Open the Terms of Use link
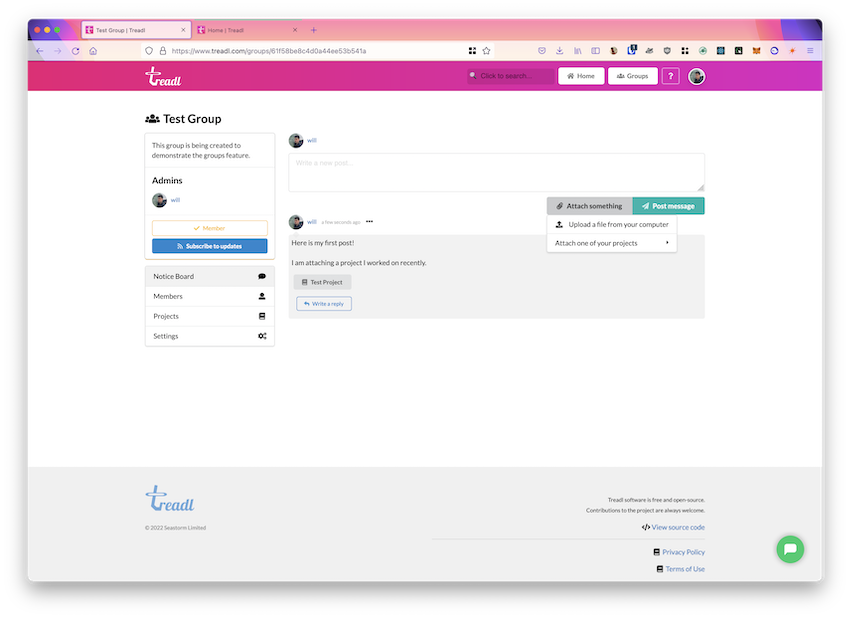This screenshot has height=618, width=850. [685, 569]
